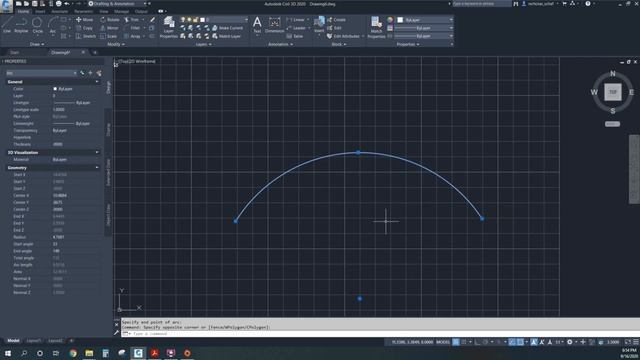Select the Fillet tool
This screenshot has height=360, width=640.
click(132, 28)
